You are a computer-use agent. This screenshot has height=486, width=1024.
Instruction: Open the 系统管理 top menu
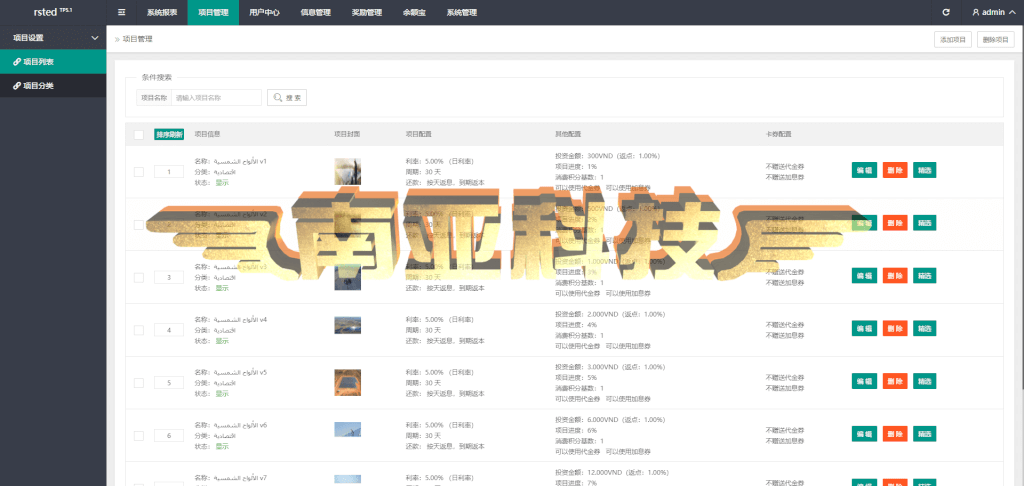tap(462, 12)
